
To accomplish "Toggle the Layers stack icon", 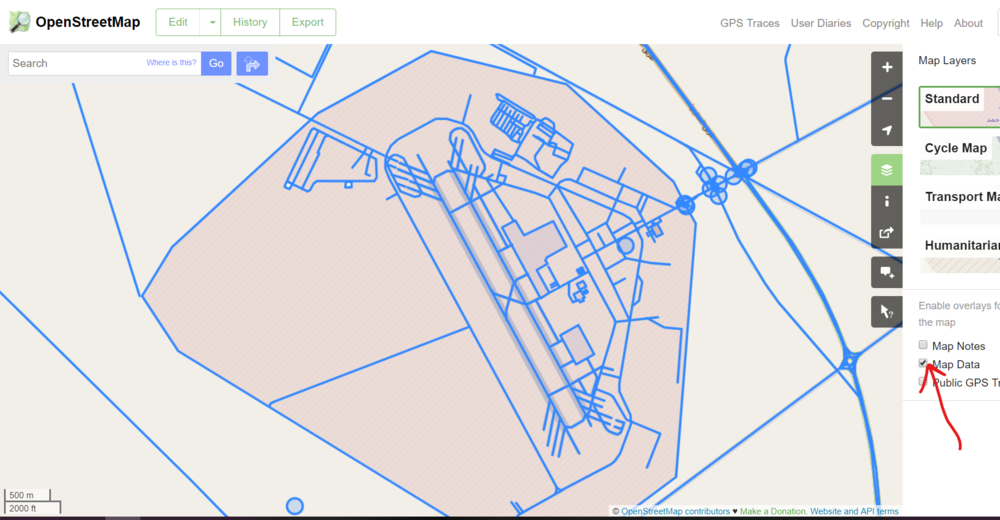I will (886, 170).
